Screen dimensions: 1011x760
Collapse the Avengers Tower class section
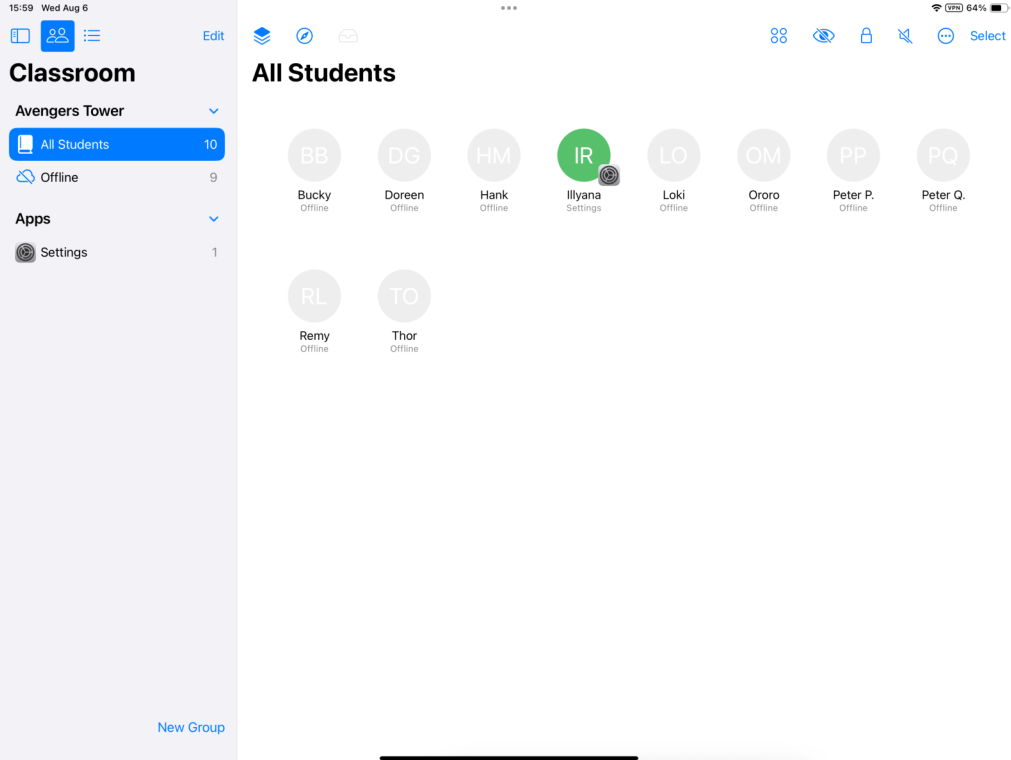click(213, 111)
